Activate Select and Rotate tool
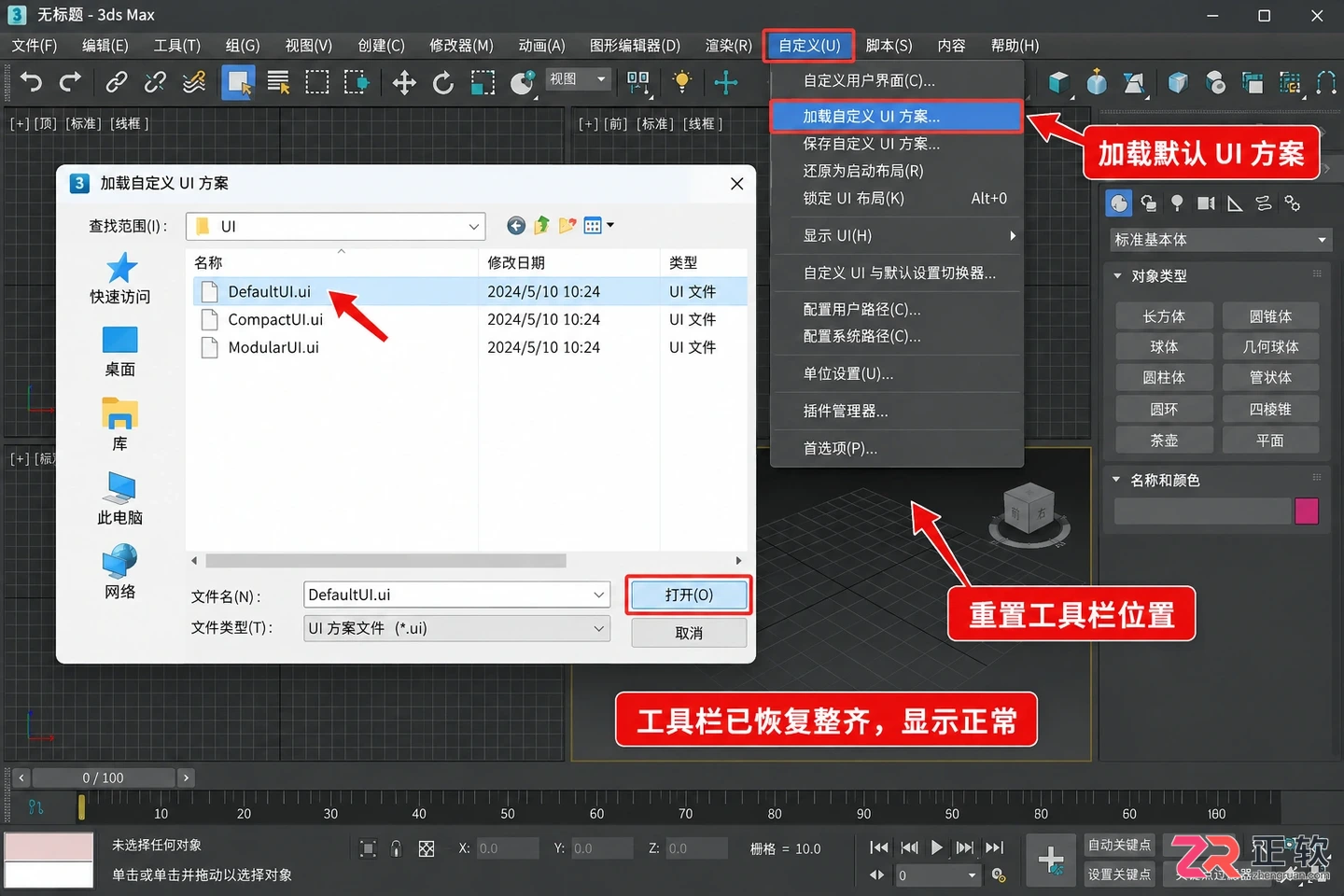The height and width of the screenshot is (896, 1344). 443,82
